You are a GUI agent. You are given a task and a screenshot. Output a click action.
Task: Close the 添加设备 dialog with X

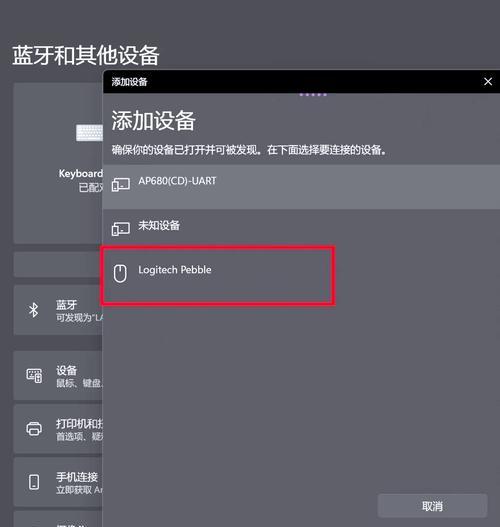point(488,81)
